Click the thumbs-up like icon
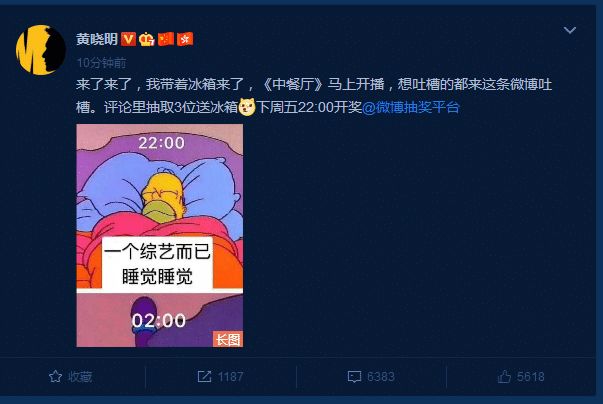Viewport: 603px width, 404px height. (x=504, y=376)
